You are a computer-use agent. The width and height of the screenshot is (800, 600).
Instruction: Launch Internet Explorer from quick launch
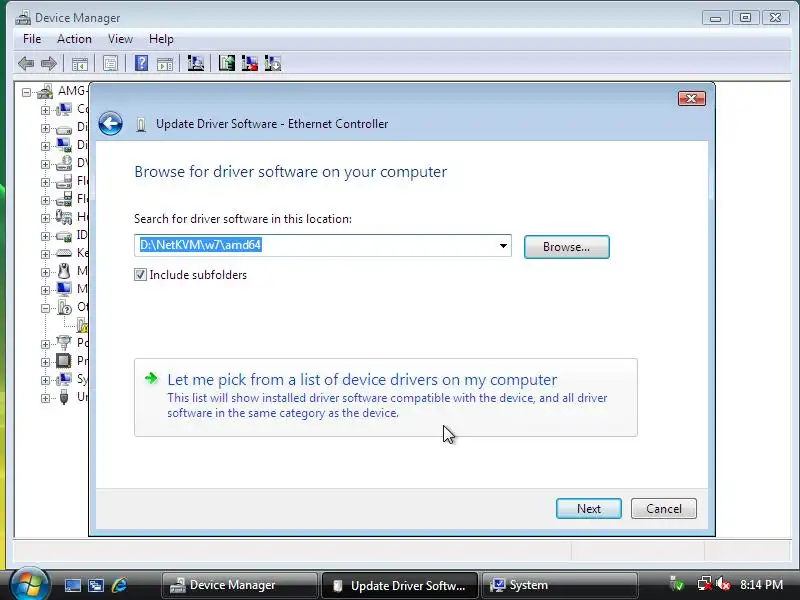click(x=119, y=585)
